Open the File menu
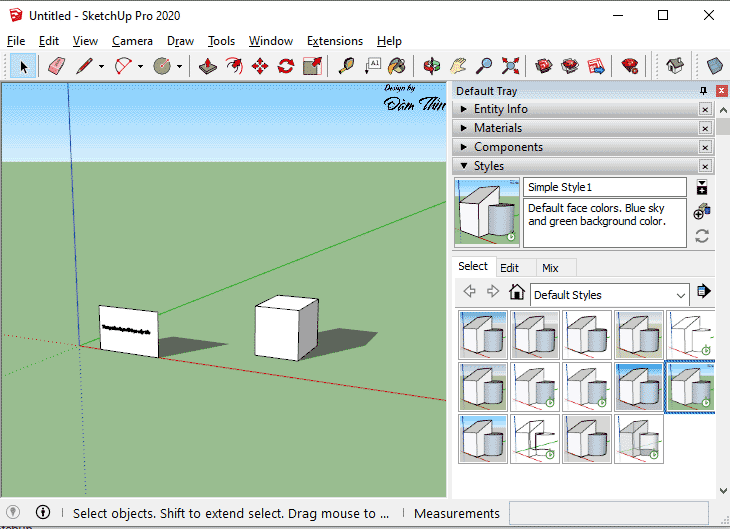Image resolution: width=730 pixels, height=529 pixels. pos(16,41)
